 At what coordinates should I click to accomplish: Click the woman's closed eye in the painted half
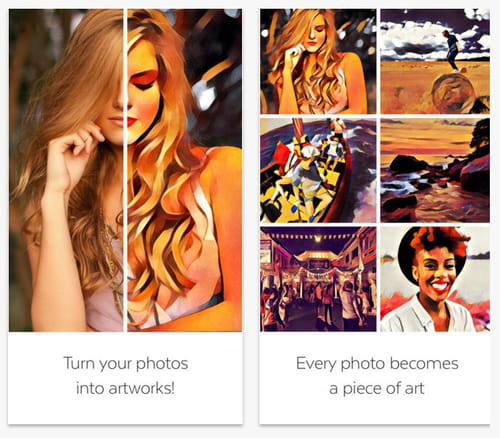(x=144, y=82)
